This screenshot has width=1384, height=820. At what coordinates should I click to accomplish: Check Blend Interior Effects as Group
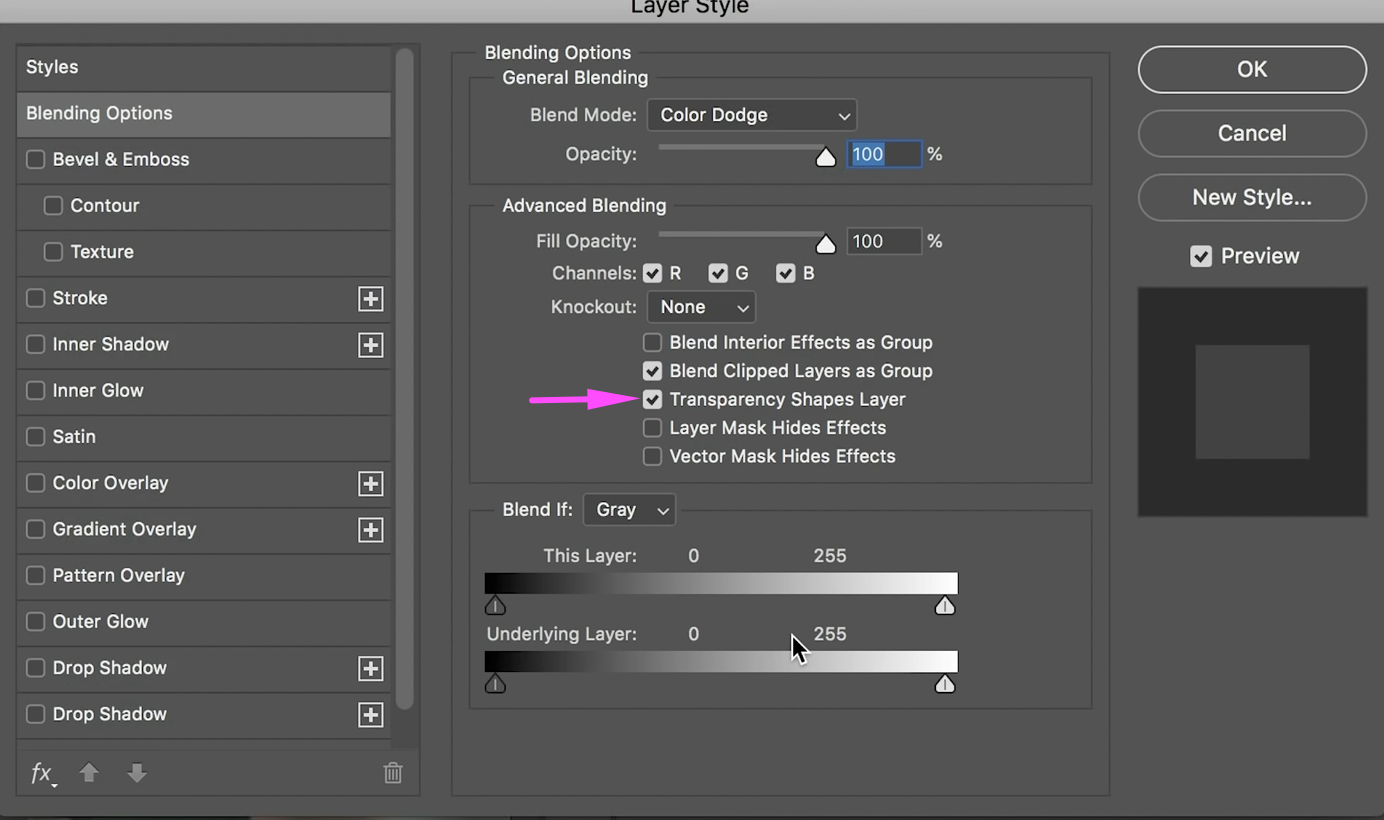(x=652, y=342)
